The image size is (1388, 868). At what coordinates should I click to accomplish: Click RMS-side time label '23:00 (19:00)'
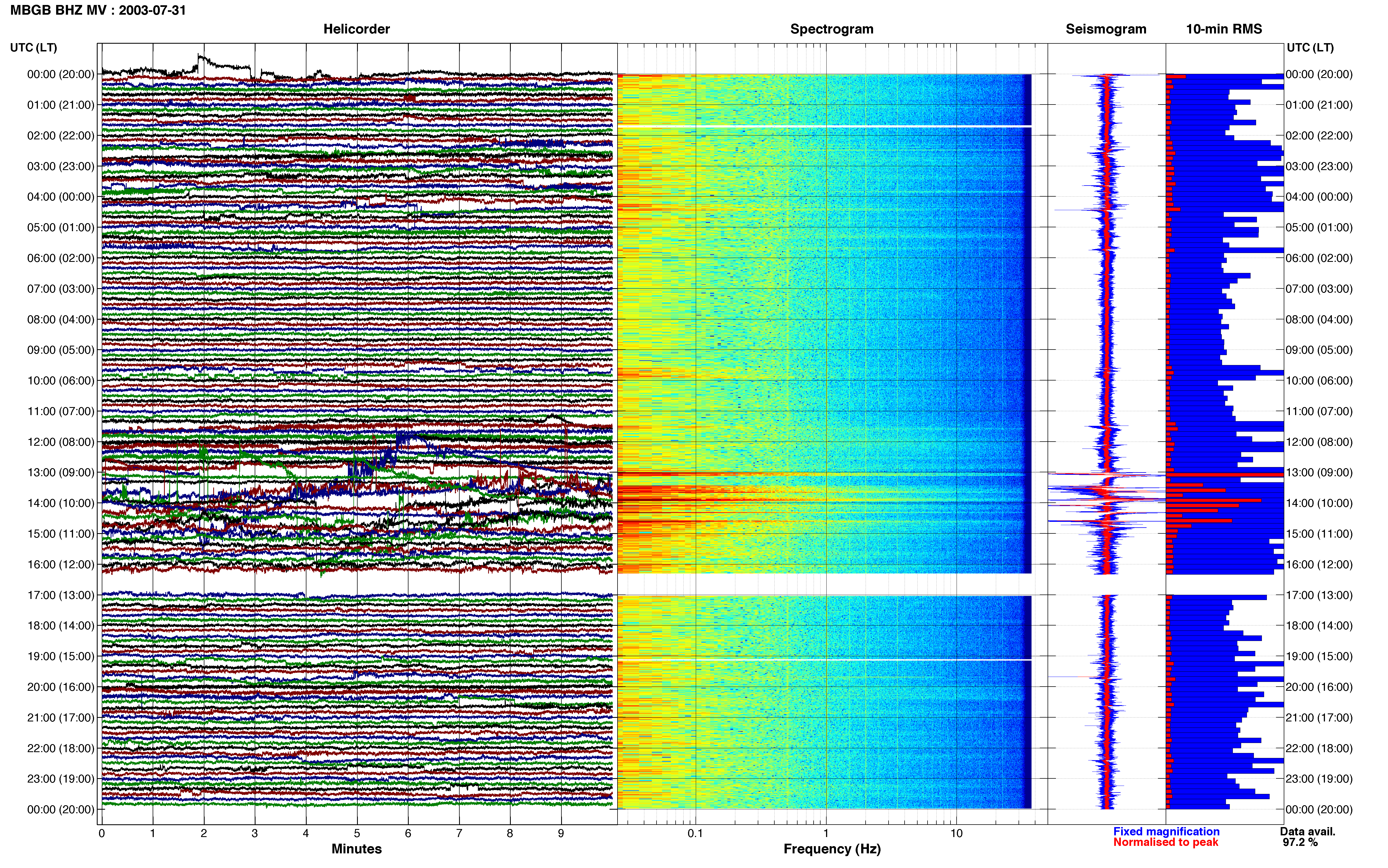pos(1319,779)
